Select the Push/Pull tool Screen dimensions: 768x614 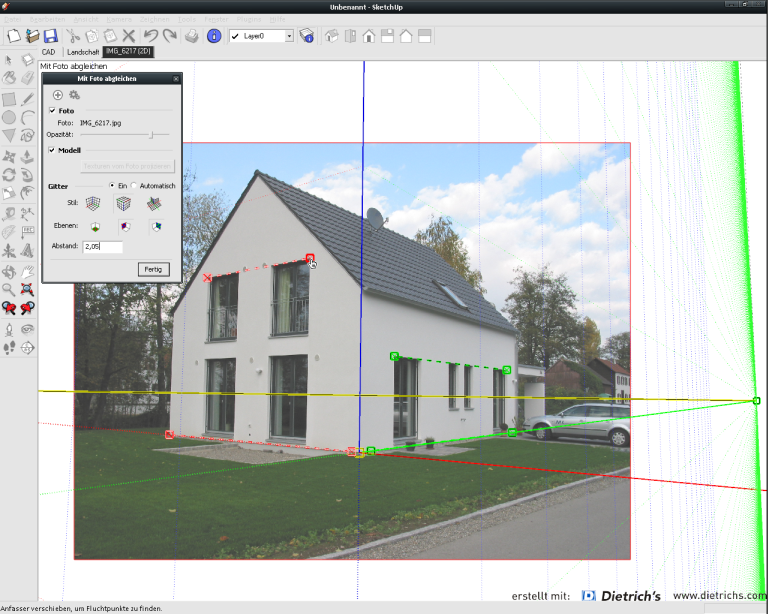pyautogui.click(x=27, y=157)
